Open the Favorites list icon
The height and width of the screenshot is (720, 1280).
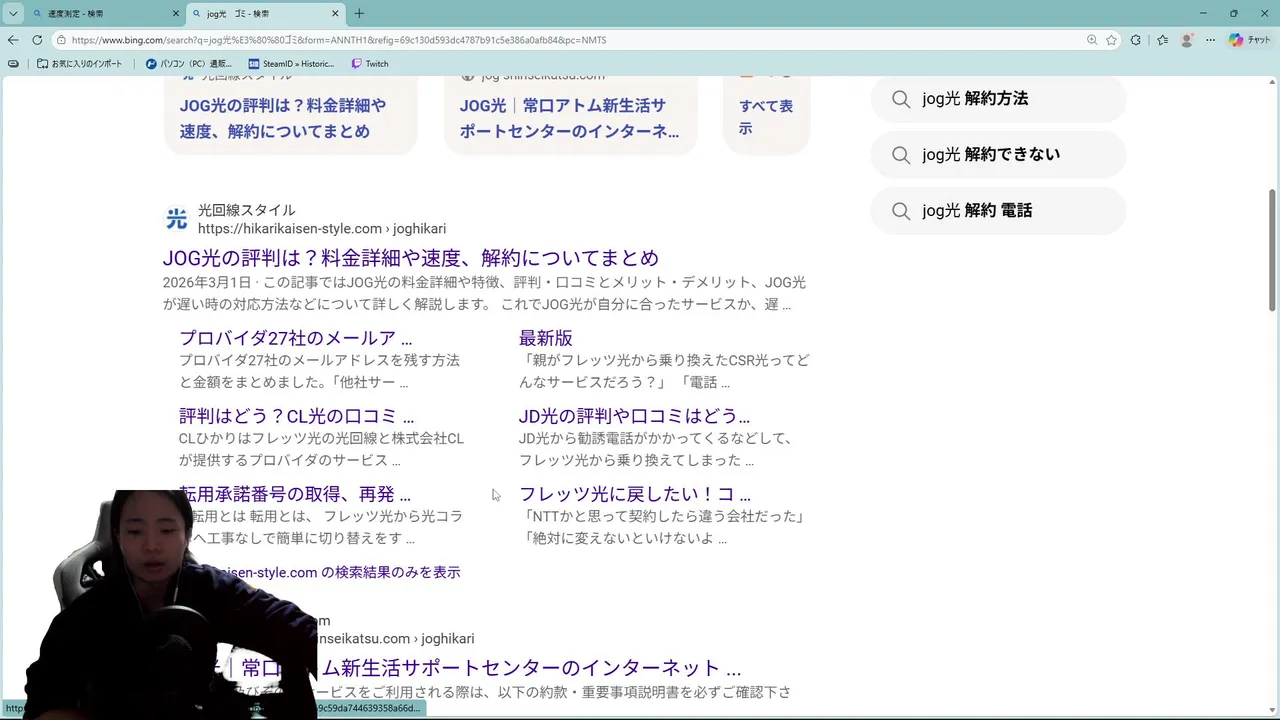coord(1162,40)
